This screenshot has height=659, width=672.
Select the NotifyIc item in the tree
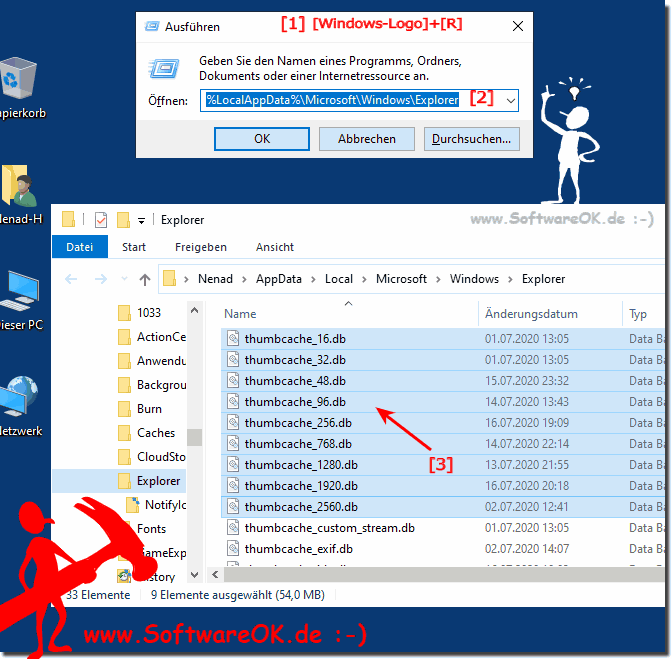[x=156, y=505]
